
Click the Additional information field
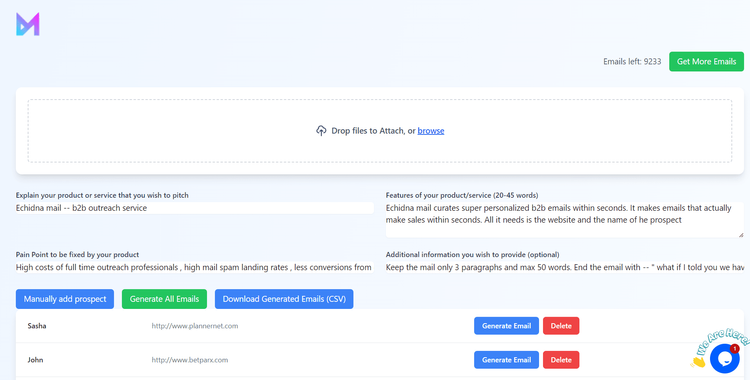(564, 268)
